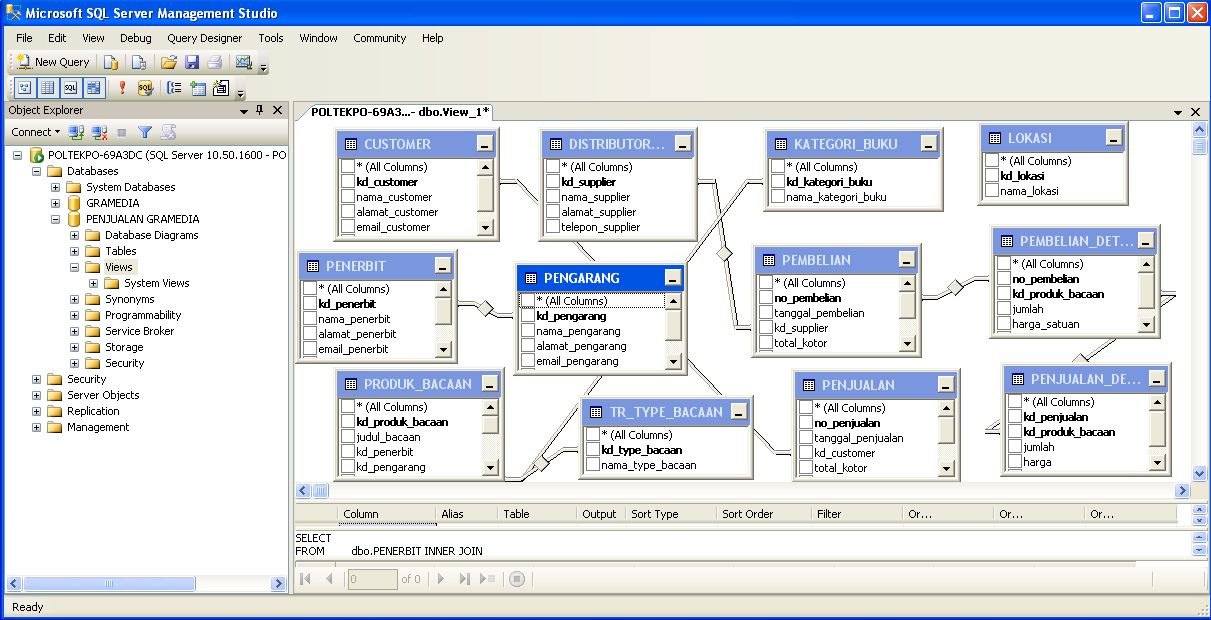
Task: Open the Object Explorer window position dropdown arrow
Action: point(244,111)
